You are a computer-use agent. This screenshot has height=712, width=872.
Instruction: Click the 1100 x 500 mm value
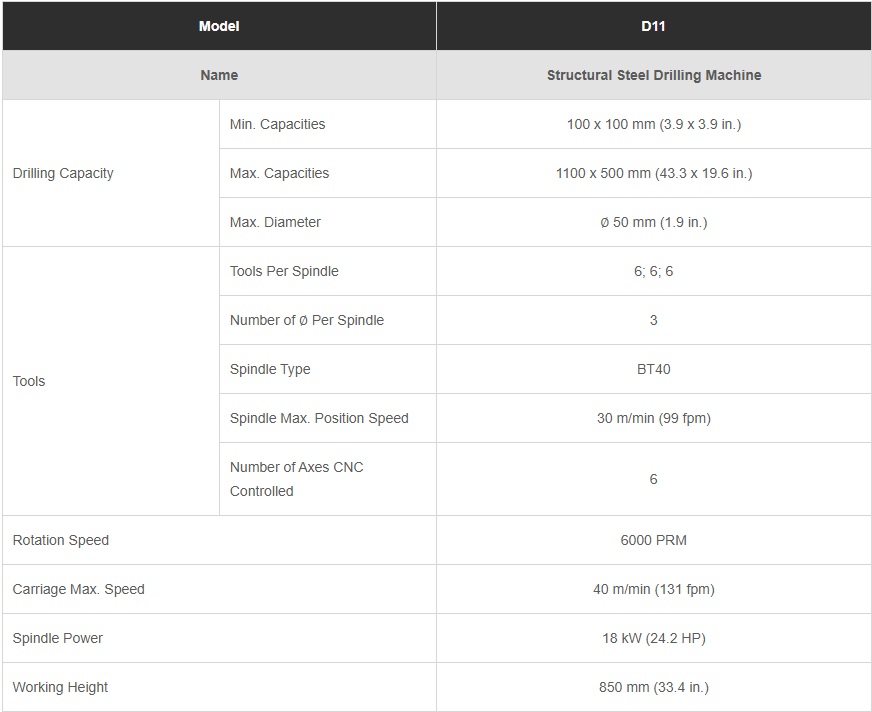[x=653, y=173]
